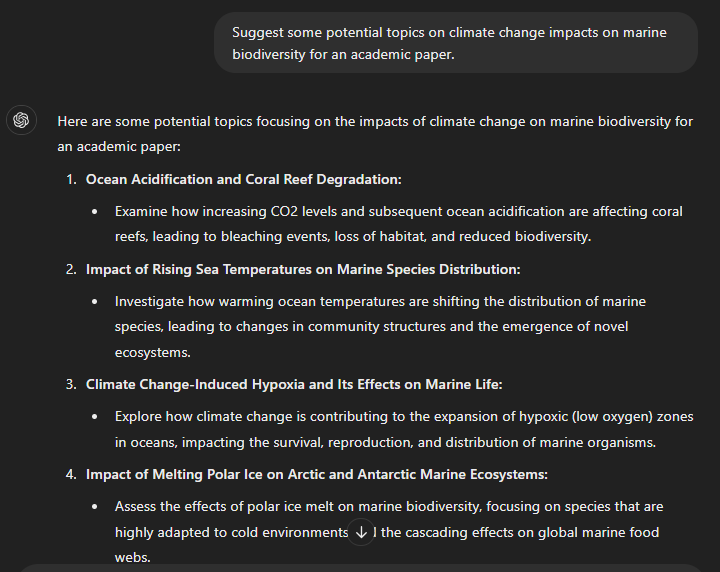
Task: Click the word 'ecosystems.' in topic two
Action: [x=152, y=353]
